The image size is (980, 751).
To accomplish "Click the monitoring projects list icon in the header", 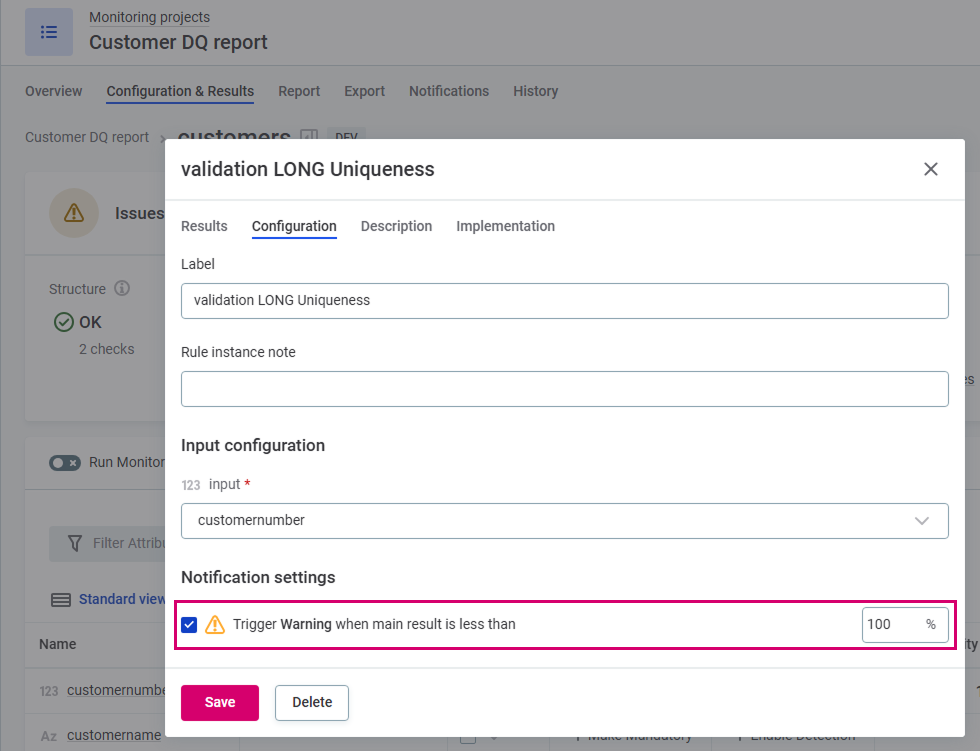I will pyautogui.click(x=48, y=31).
